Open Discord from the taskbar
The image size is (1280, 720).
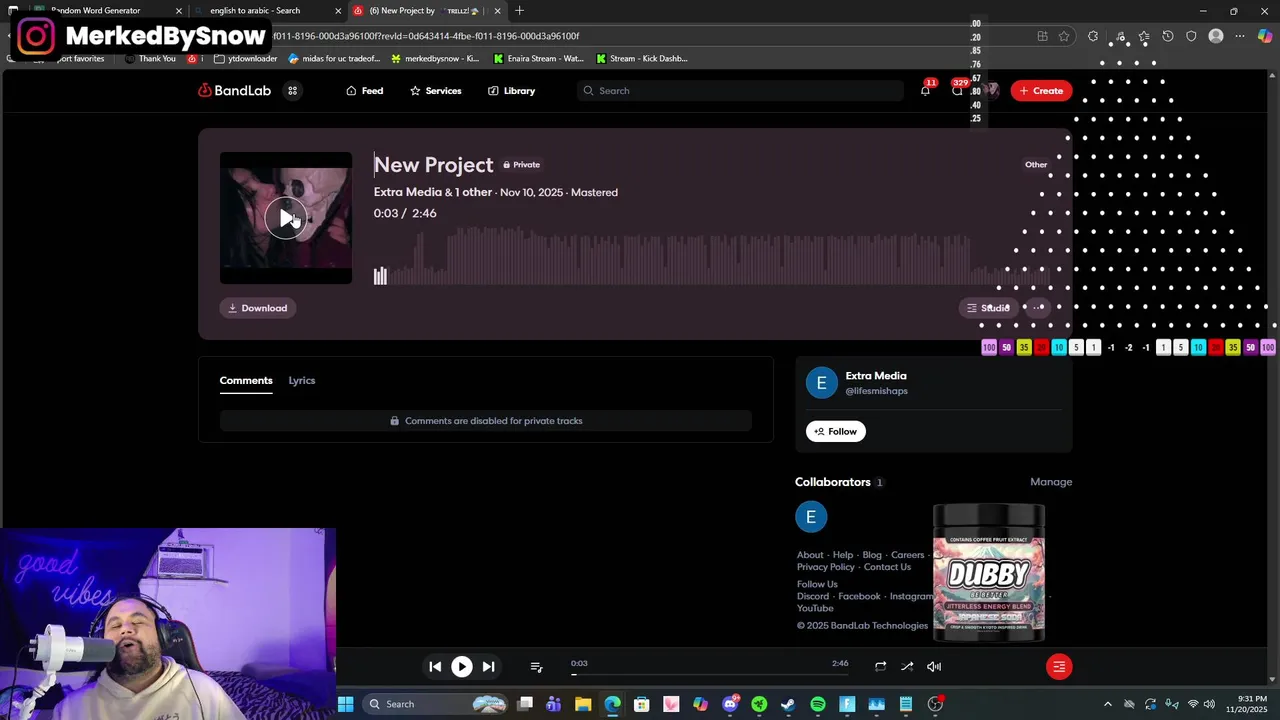[730, 704]
